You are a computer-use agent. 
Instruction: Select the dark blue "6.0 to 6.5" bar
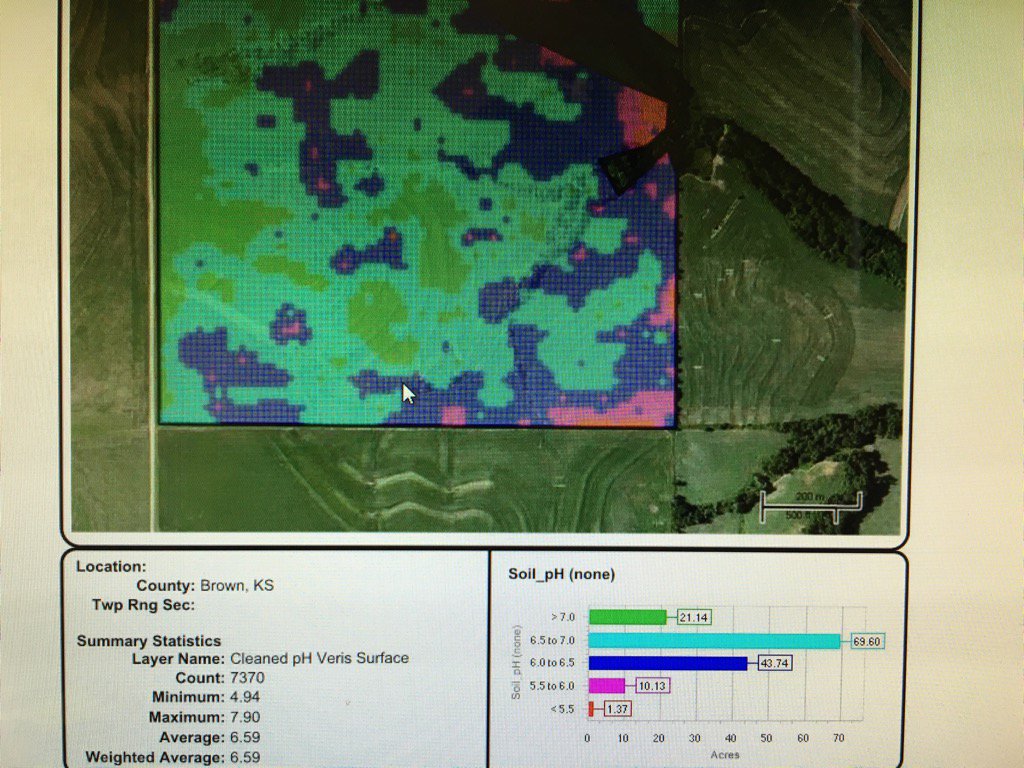665,663
